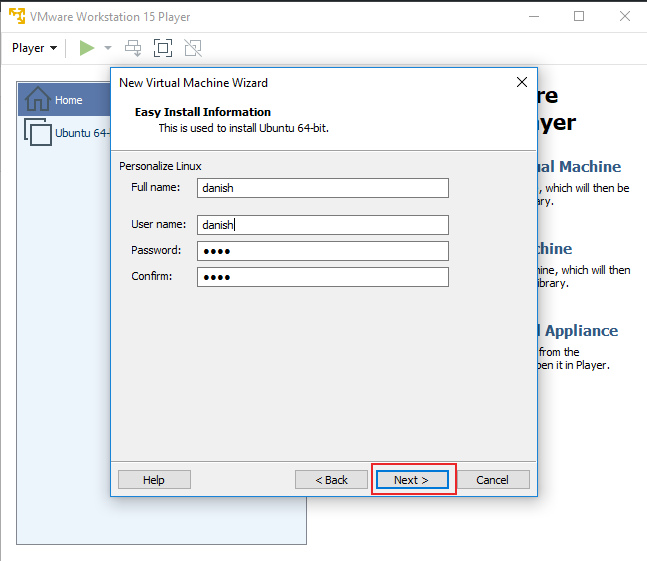
Task: Click into the Confirm password field
Action: (x=323, y=277)
